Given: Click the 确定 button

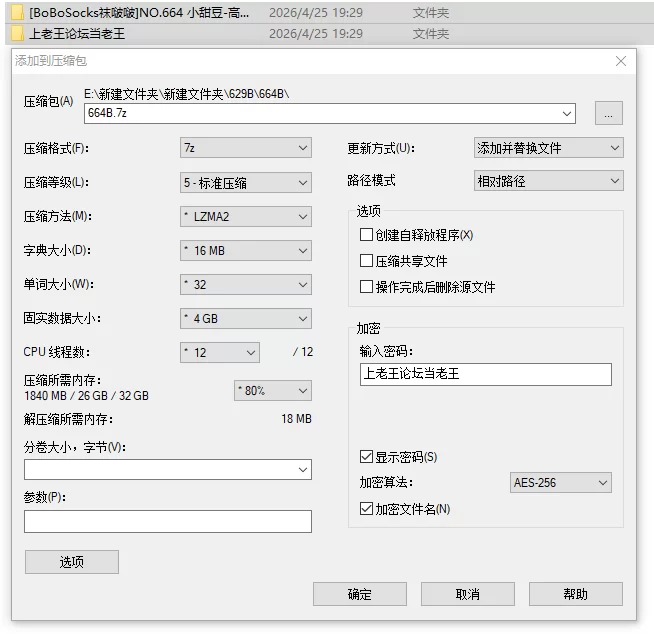Looking at the screenshot, I should (360, 594).
